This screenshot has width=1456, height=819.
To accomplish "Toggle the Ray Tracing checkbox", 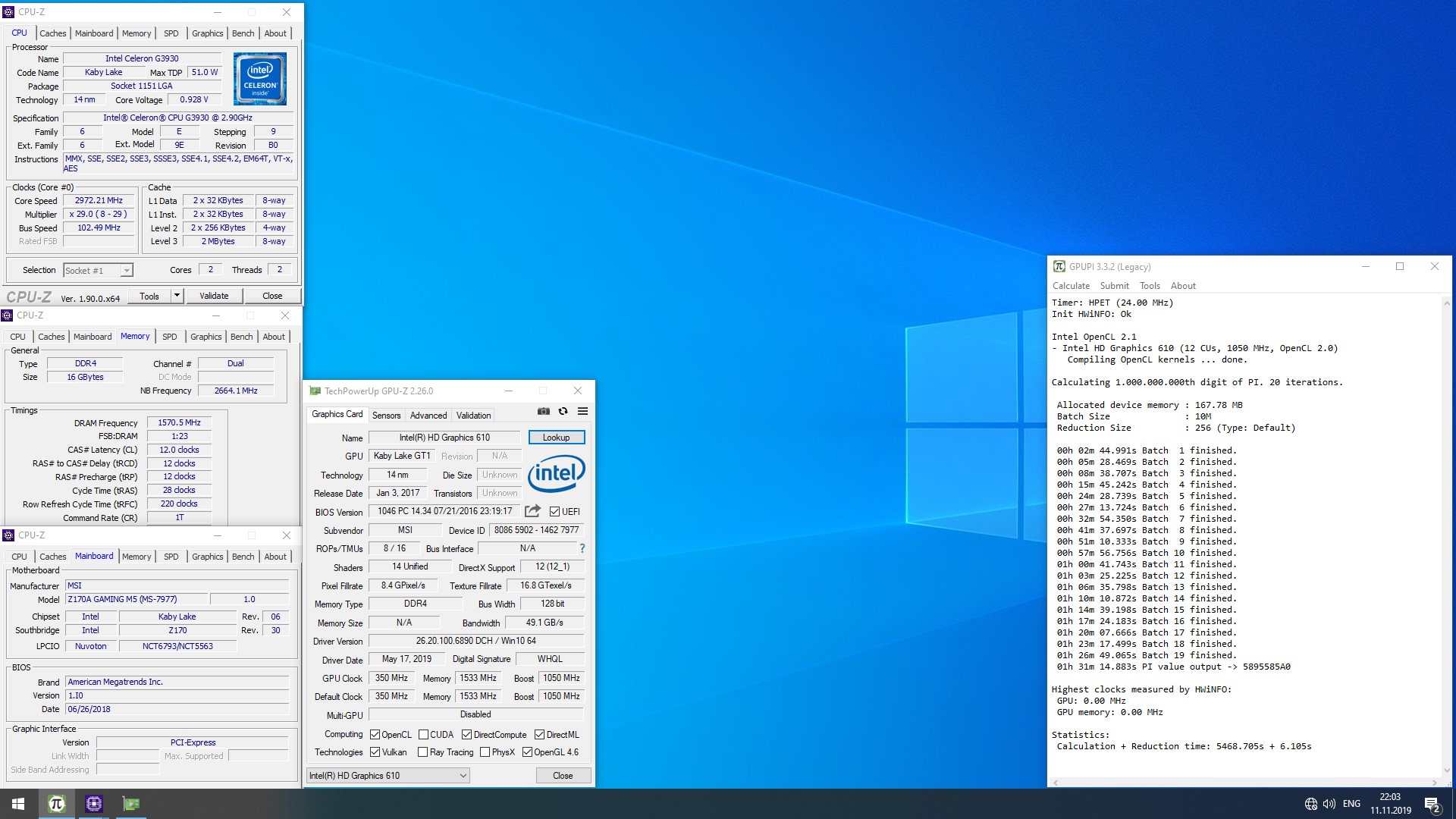I will 423,752.
